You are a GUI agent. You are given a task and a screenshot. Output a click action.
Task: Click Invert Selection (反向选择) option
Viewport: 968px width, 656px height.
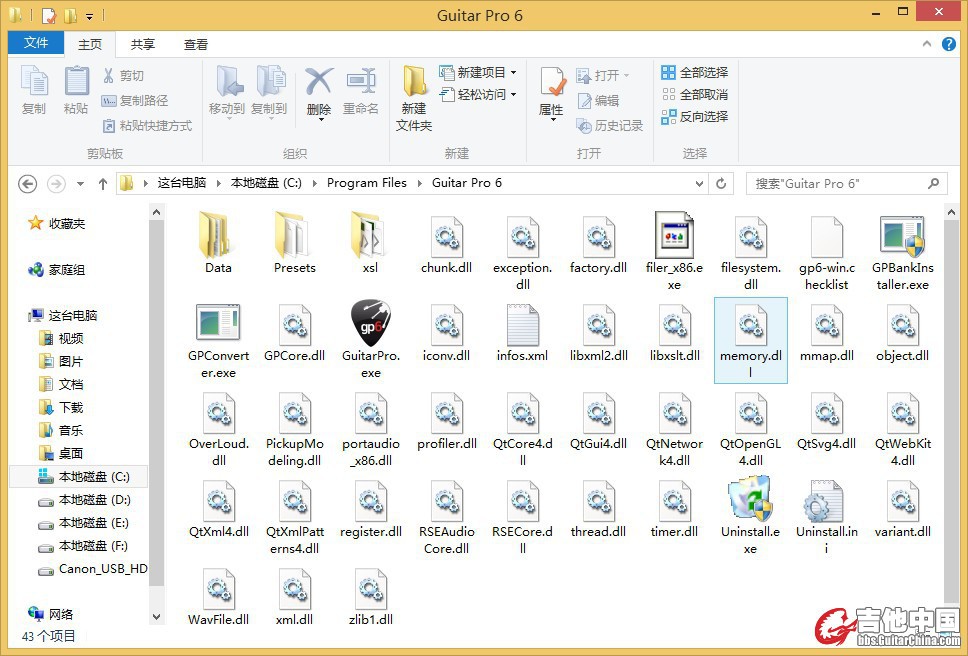coord(695,116)
